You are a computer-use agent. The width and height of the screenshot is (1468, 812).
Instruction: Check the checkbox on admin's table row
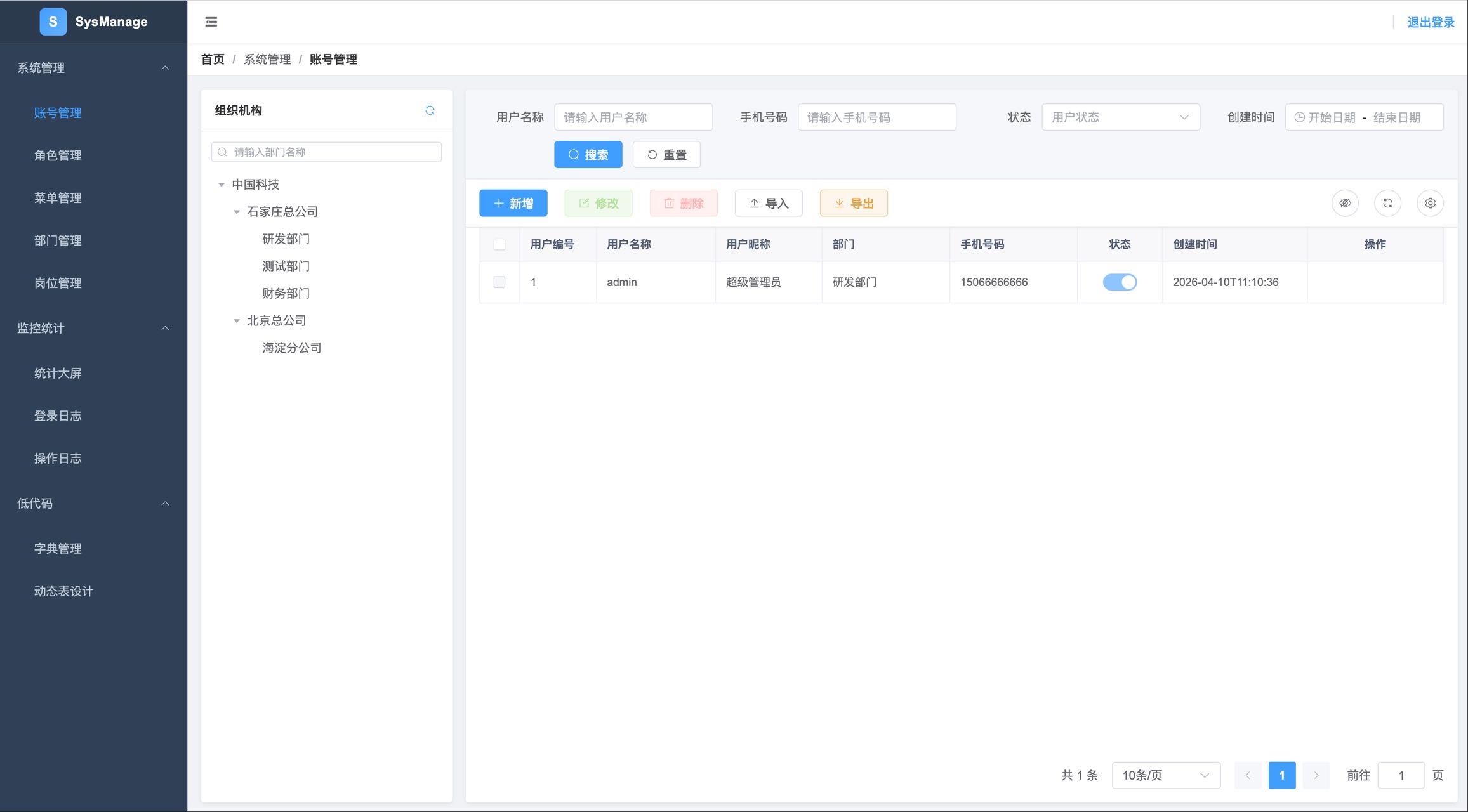pyautogui.click(x=499, y=282)
